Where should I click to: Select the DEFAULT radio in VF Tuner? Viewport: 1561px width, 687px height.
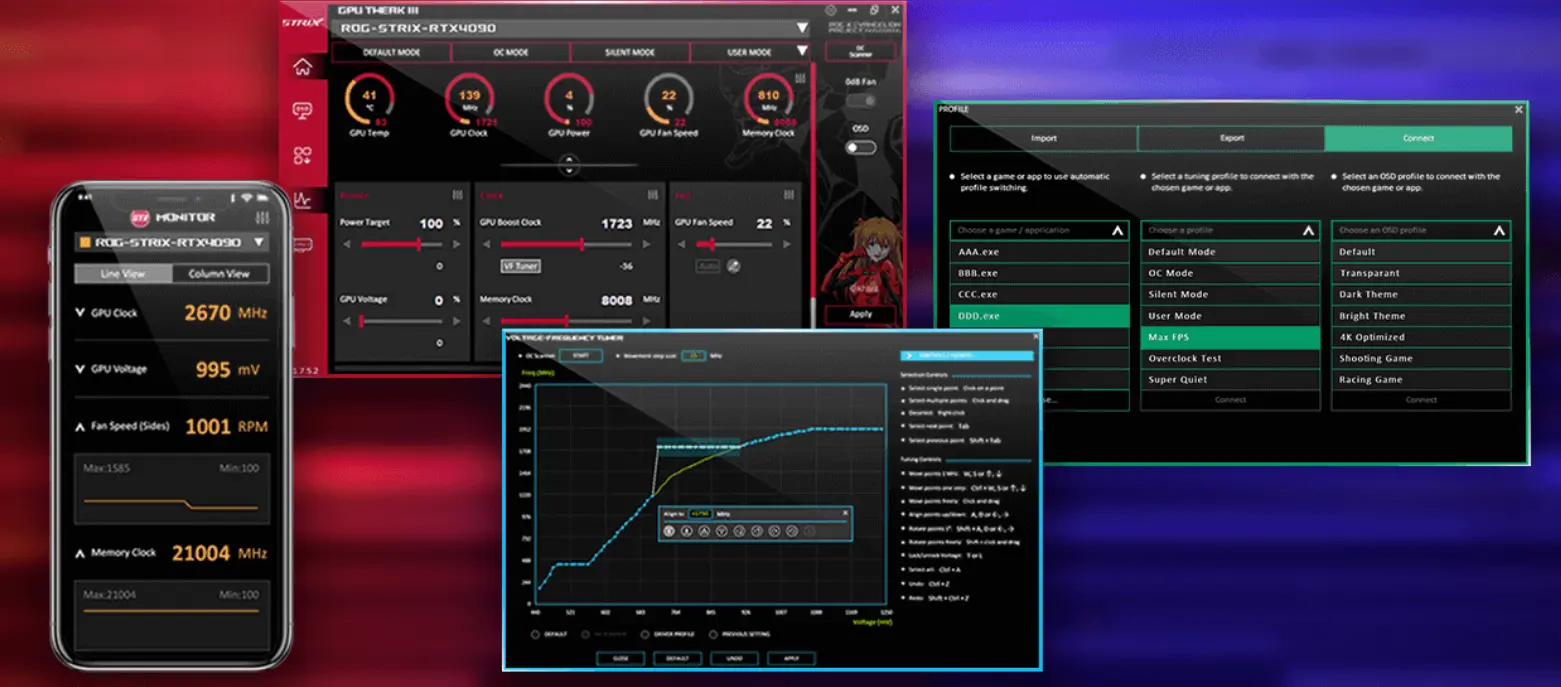(x=536, y=634)
